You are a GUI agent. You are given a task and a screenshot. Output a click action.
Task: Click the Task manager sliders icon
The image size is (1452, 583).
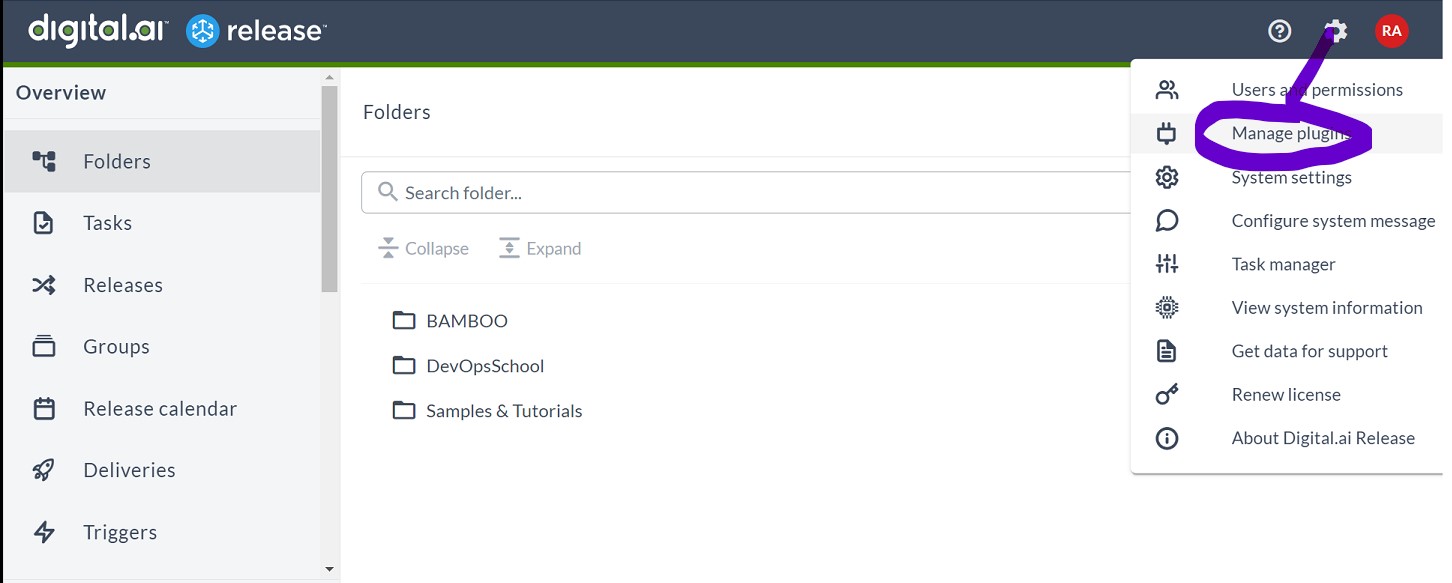coord(1167,264)
